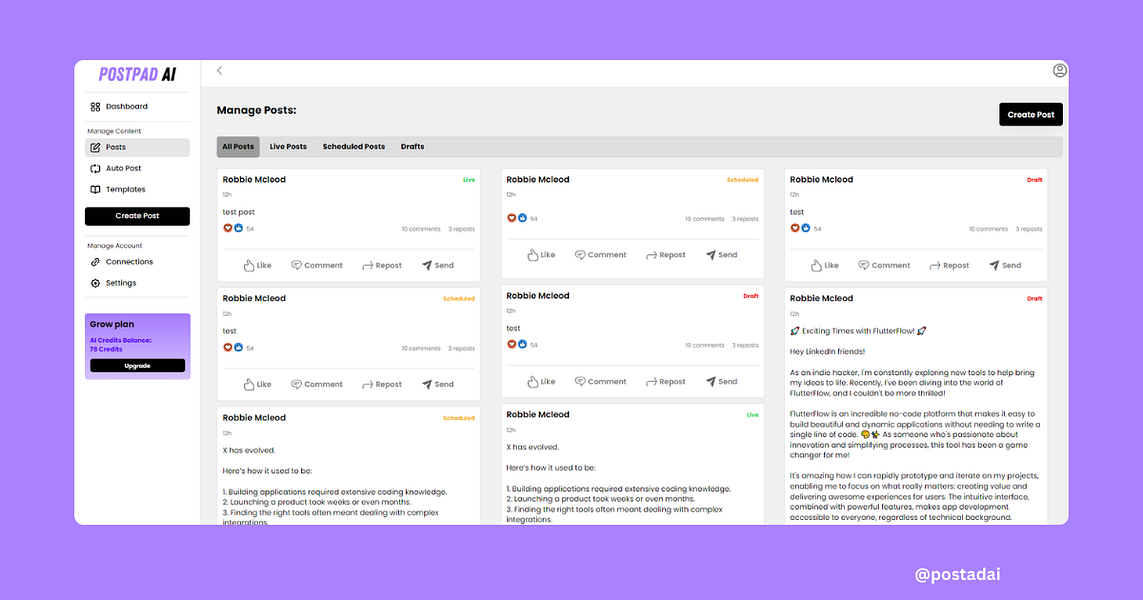
Task: Open Auto Post in sidebar
Action: tap(137, 168)
